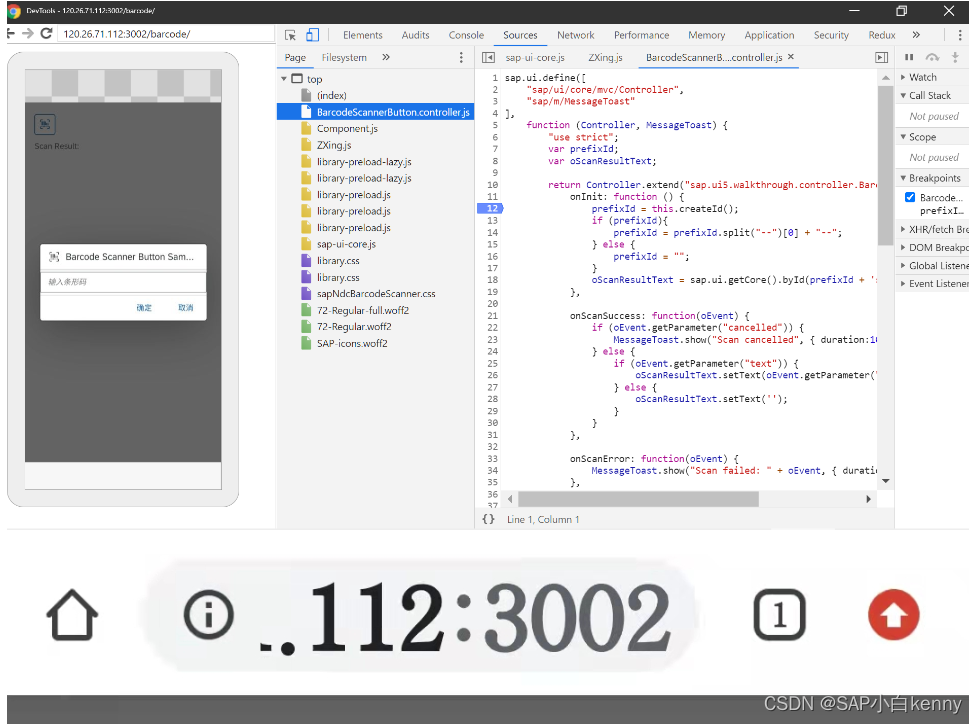Open the ZXing.js editor tab

pyautogui.click(x=605, y=57)
